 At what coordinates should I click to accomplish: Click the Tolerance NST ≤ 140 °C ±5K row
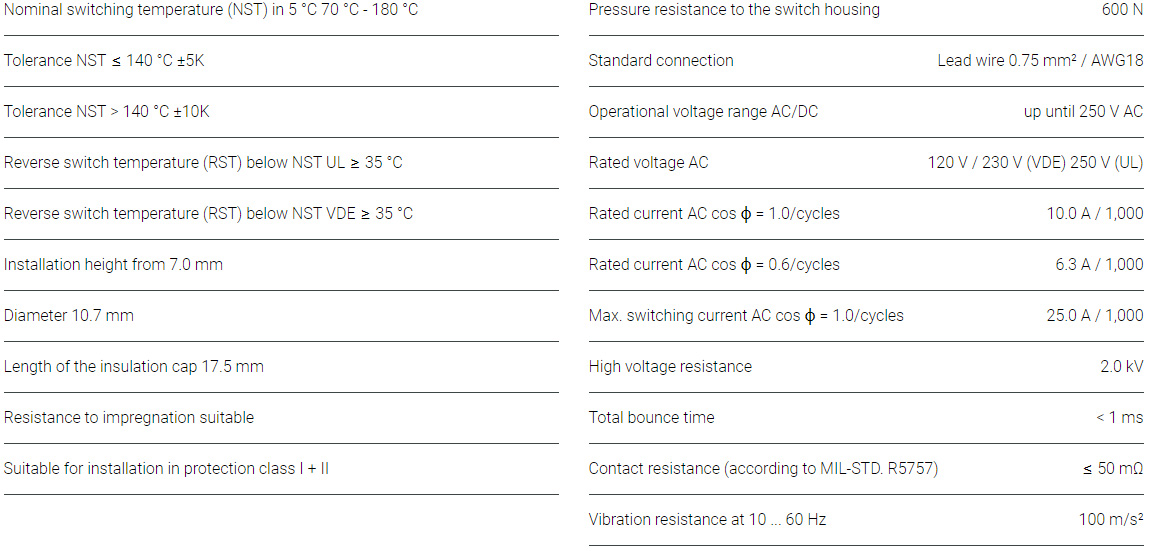click(105, 61)
